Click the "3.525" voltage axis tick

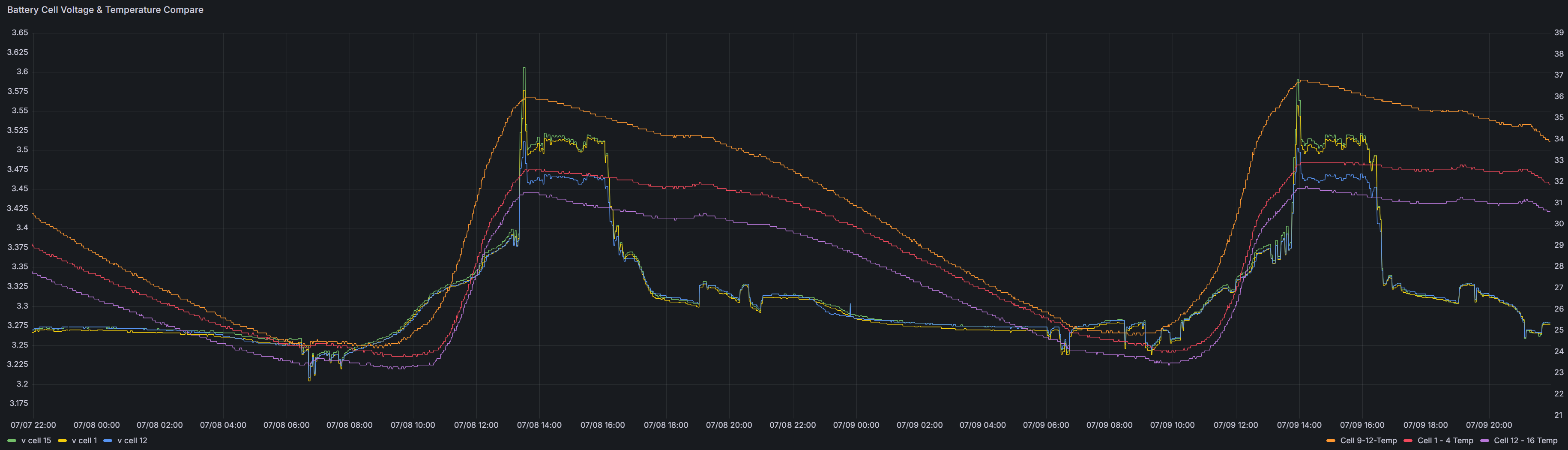point(17,130)
